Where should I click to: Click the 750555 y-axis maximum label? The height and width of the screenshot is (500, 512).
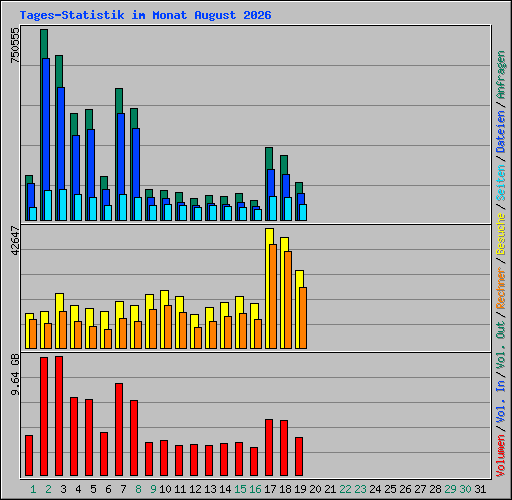coord(15,45)
